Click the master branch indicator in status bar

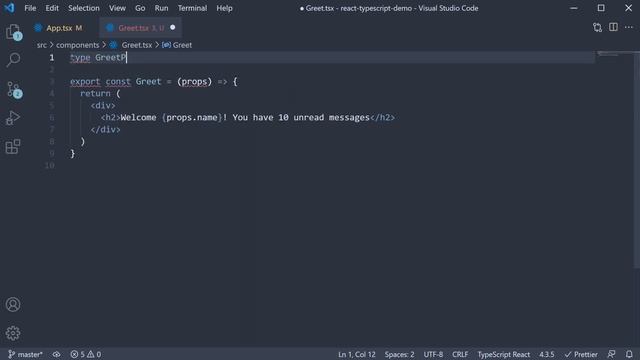tap(25, 354)
